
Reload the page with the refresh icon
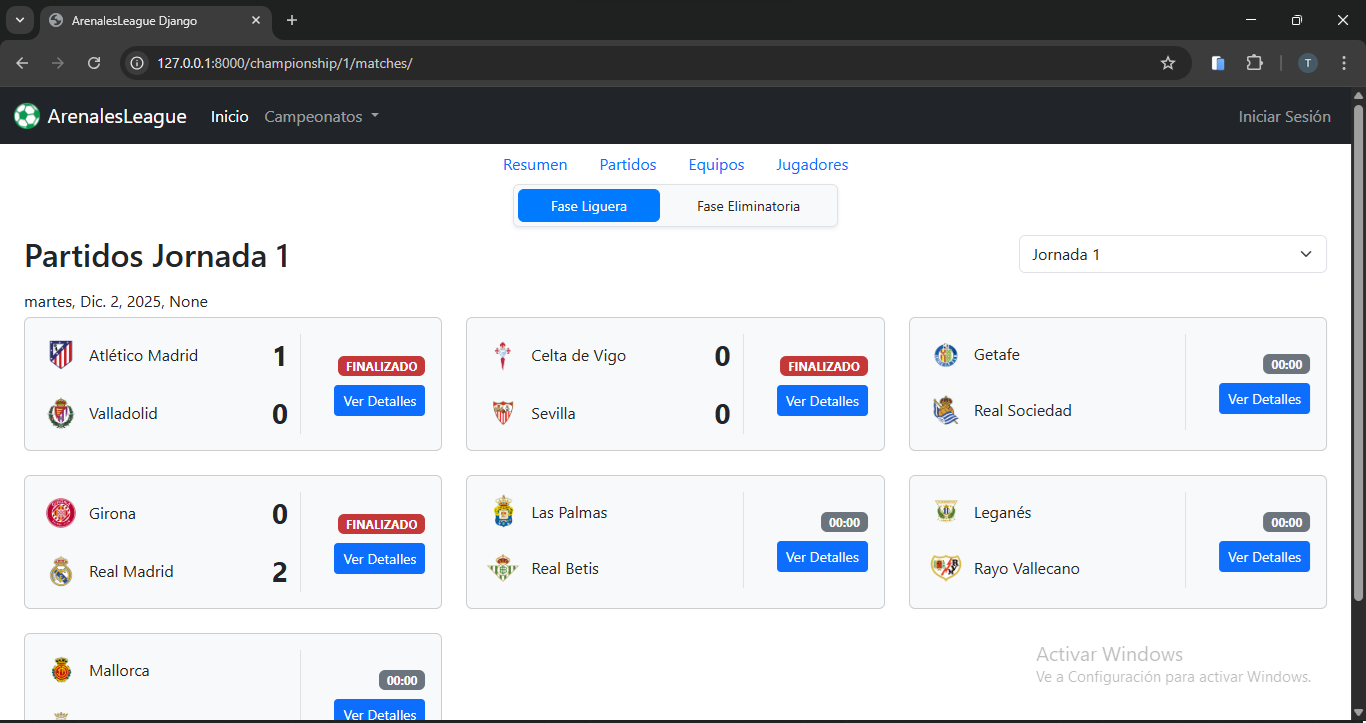pos(94,63)
